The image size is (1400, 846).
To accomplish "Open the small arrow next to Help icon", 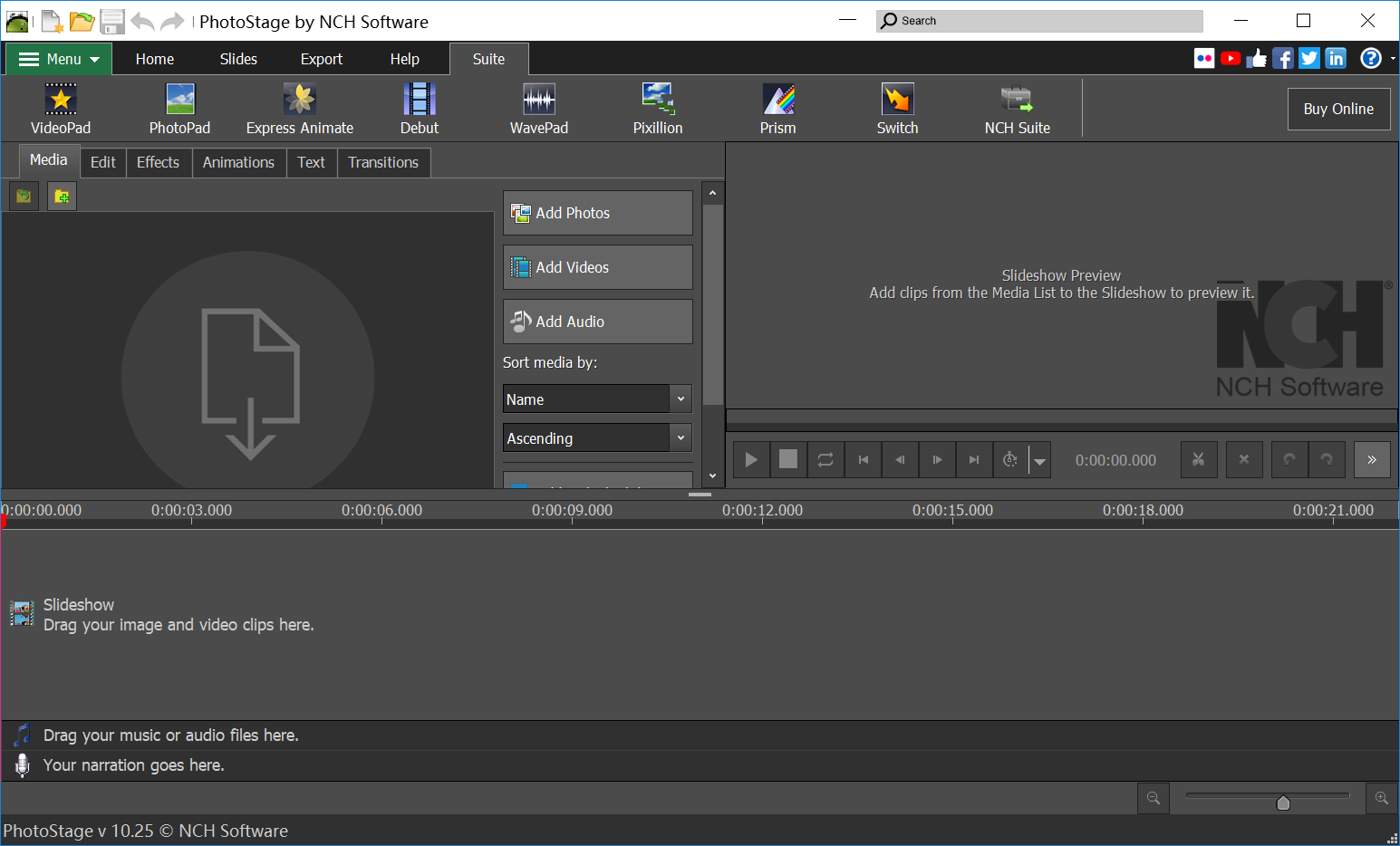I will point(1393,59).
